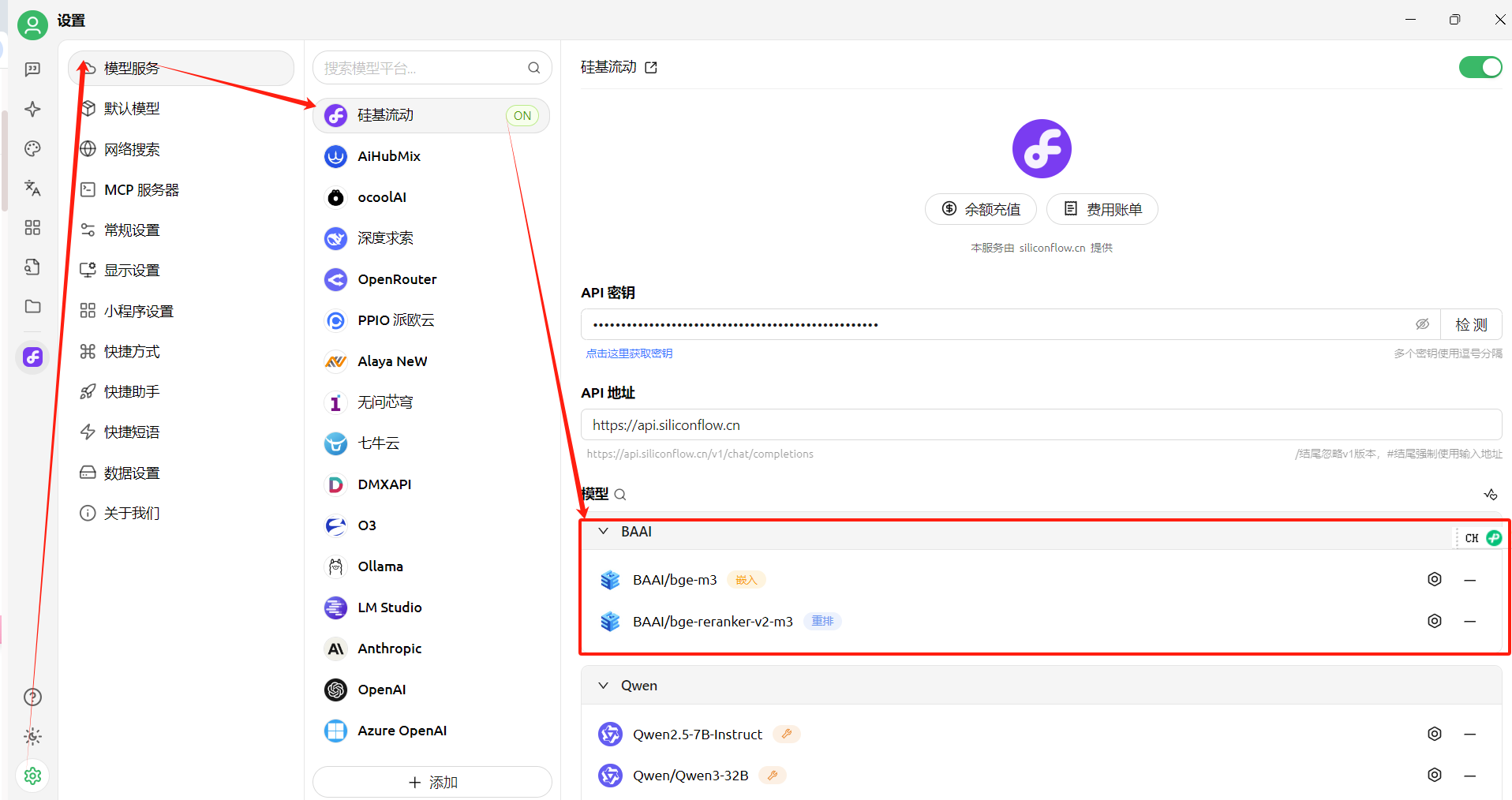This screenshot has height=800, width=1512.
Task: Open 关于我们 page
Action: 181,513
